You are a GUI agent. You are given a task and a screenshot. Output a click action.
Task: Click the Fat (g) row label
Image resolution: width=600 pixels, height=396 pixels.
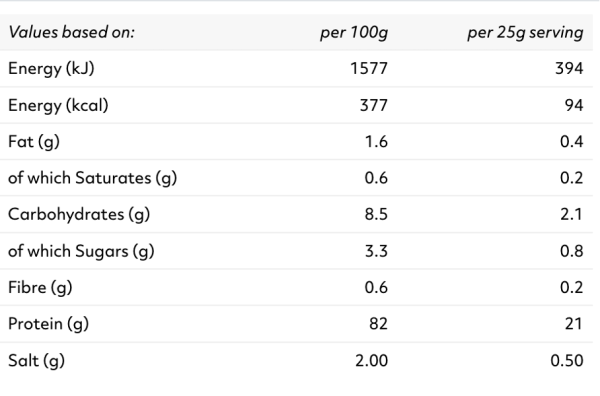[x=34, y=142]
